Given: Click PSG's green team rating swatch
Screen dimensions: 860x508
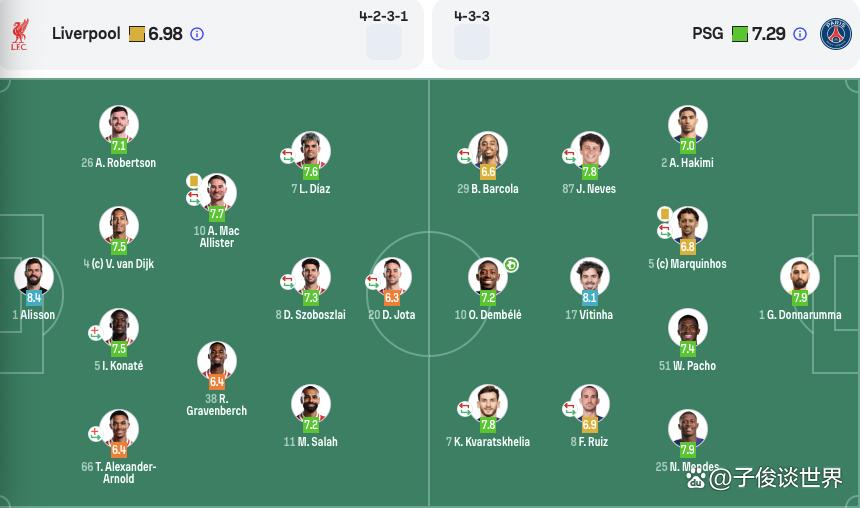Looking at the screenshot, I should pos(740,34).
